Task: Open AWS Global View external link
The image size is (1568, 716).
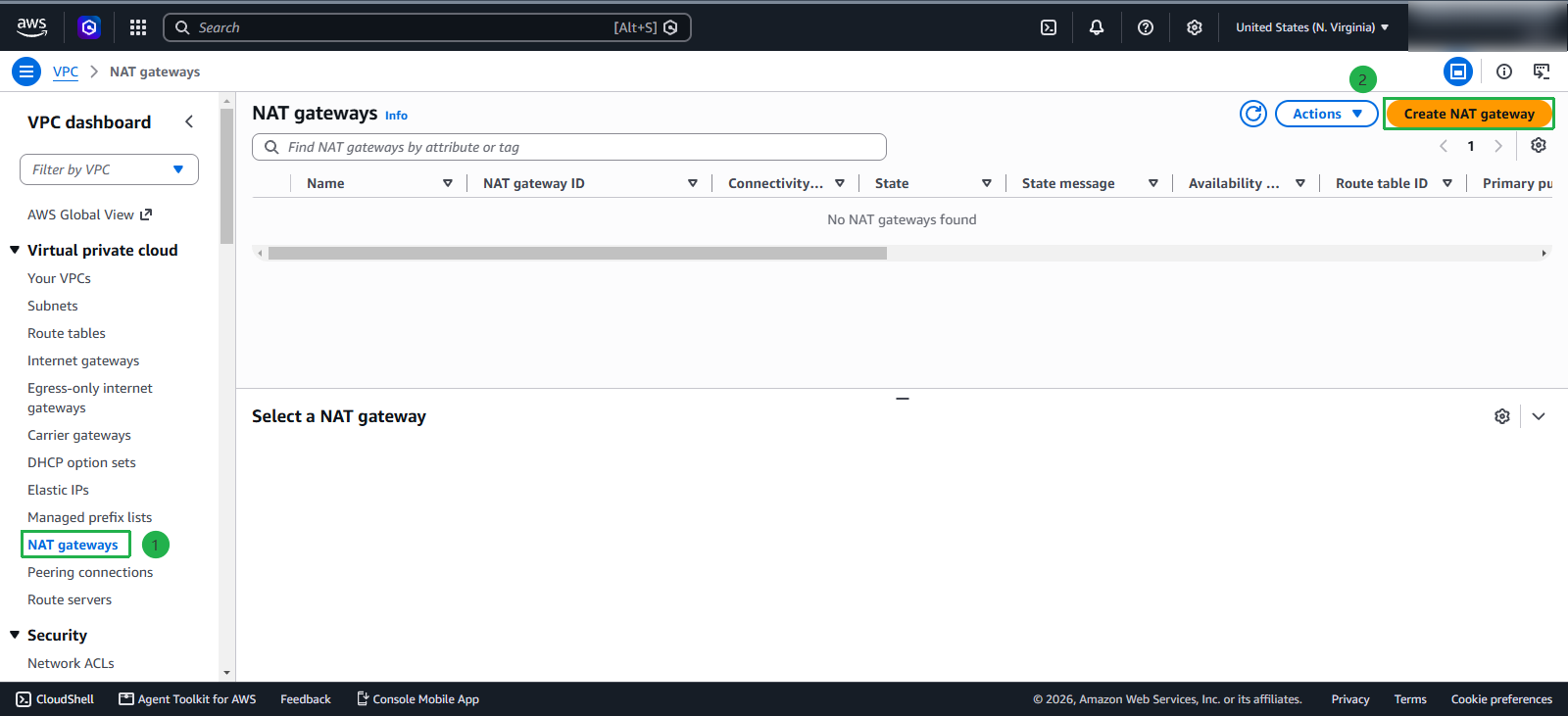Action: pos(90,215)
